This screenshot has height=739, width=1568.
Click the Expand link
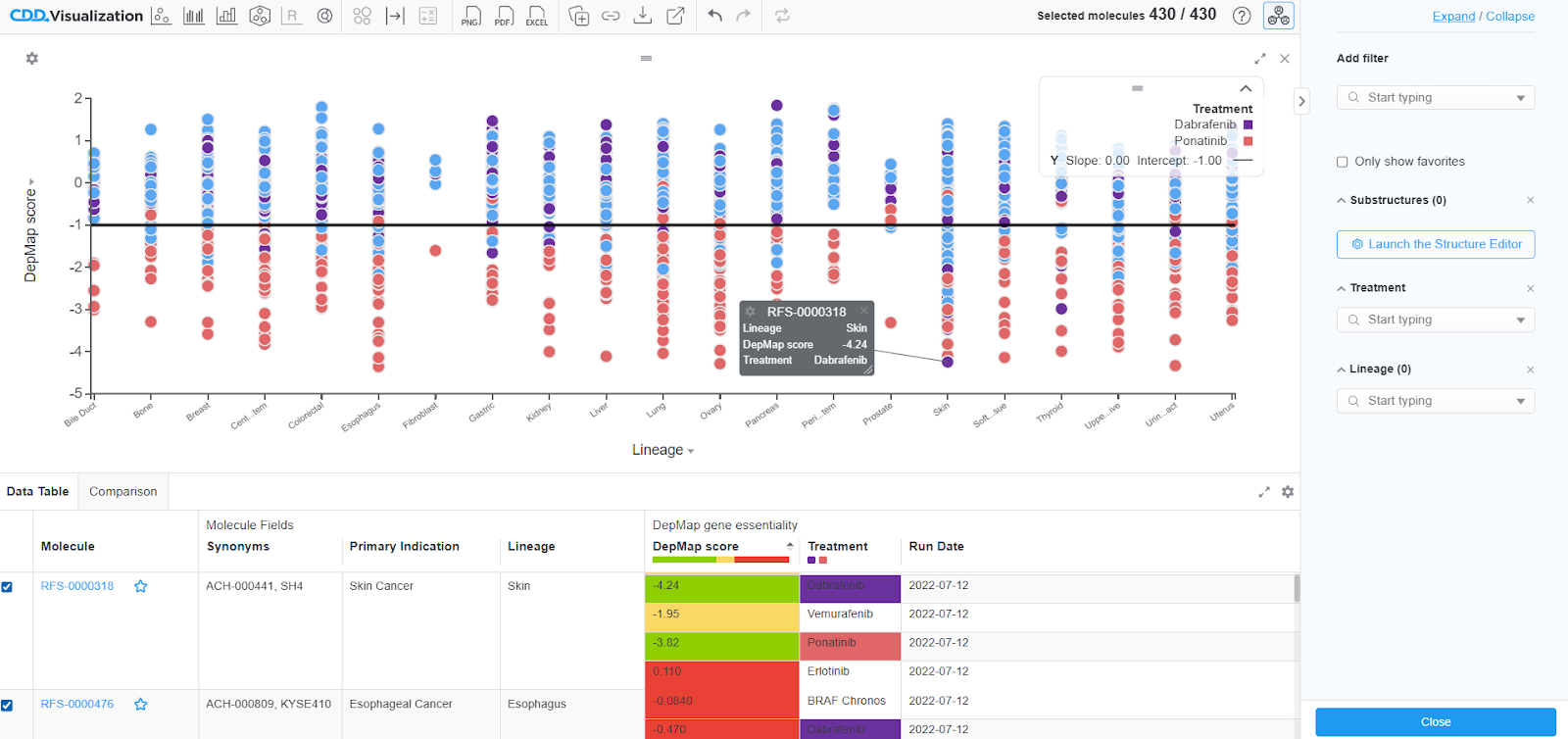point(1453,17)
